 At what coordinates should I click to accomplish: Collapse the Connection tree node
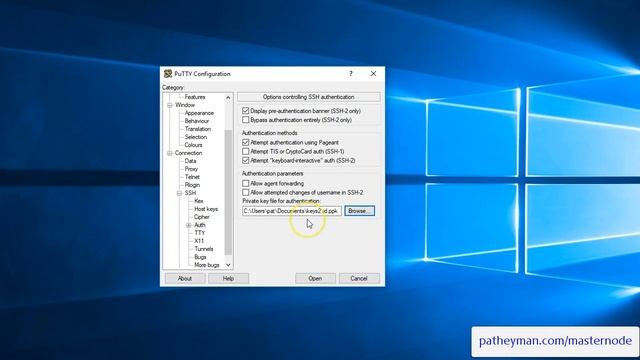tap(170, 153)
